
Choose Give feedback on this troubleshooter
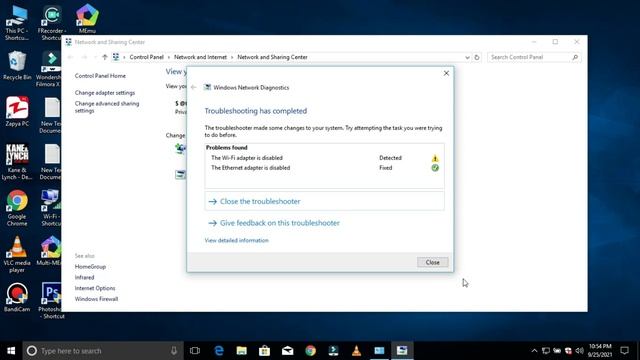point(280,223)
